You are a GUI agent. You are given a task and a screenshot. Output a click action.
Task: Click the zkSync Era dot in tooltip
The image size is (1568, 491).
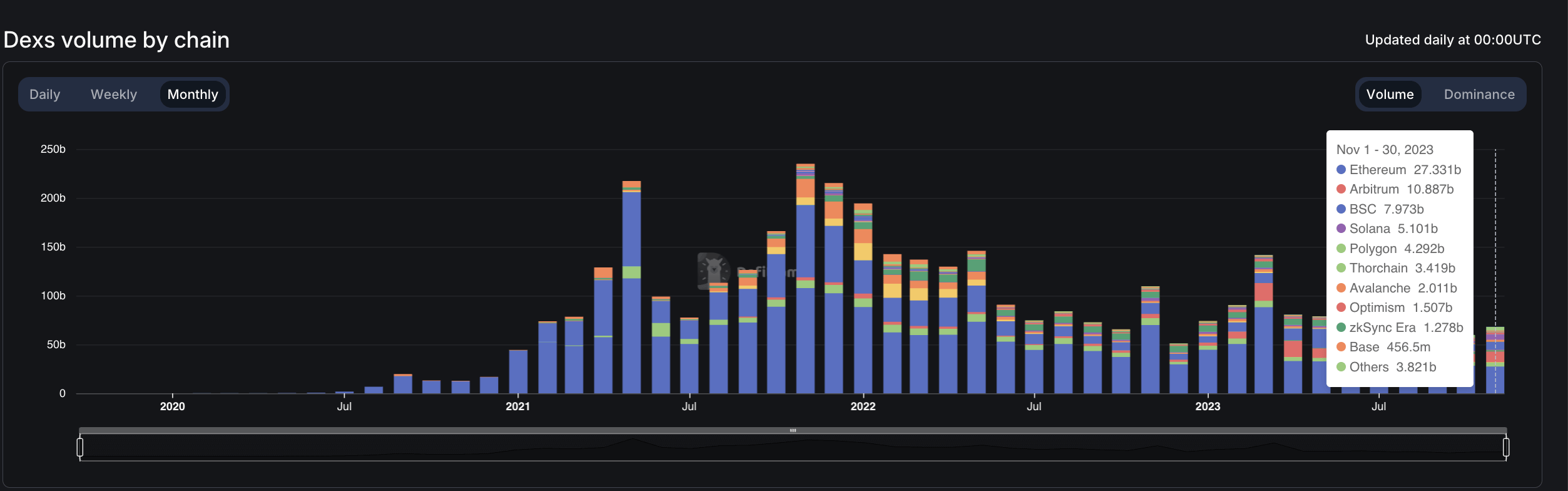tap(1341, 328)
